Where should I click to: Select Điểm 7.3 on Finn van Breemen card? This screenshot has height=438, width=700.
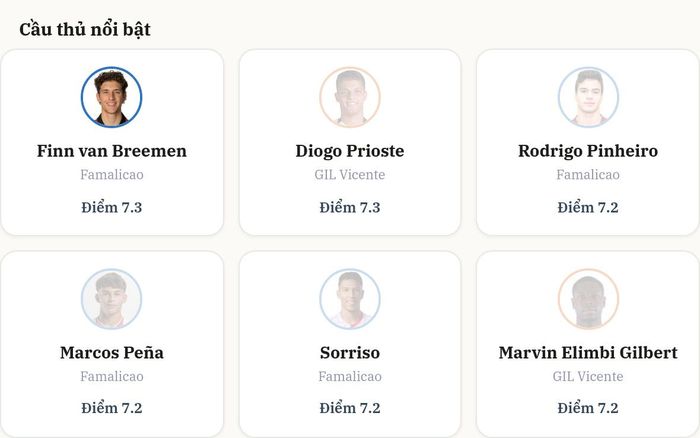112,207
